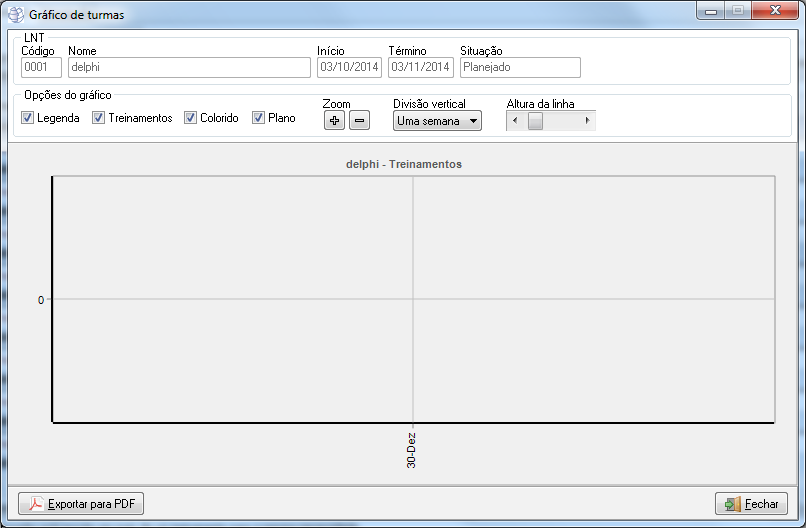Image resolution: width=806 pixels, height=528 pixels.
Task: Toggle the Plano checkbox
Action: pyautogui.click(x=259, y=118)
